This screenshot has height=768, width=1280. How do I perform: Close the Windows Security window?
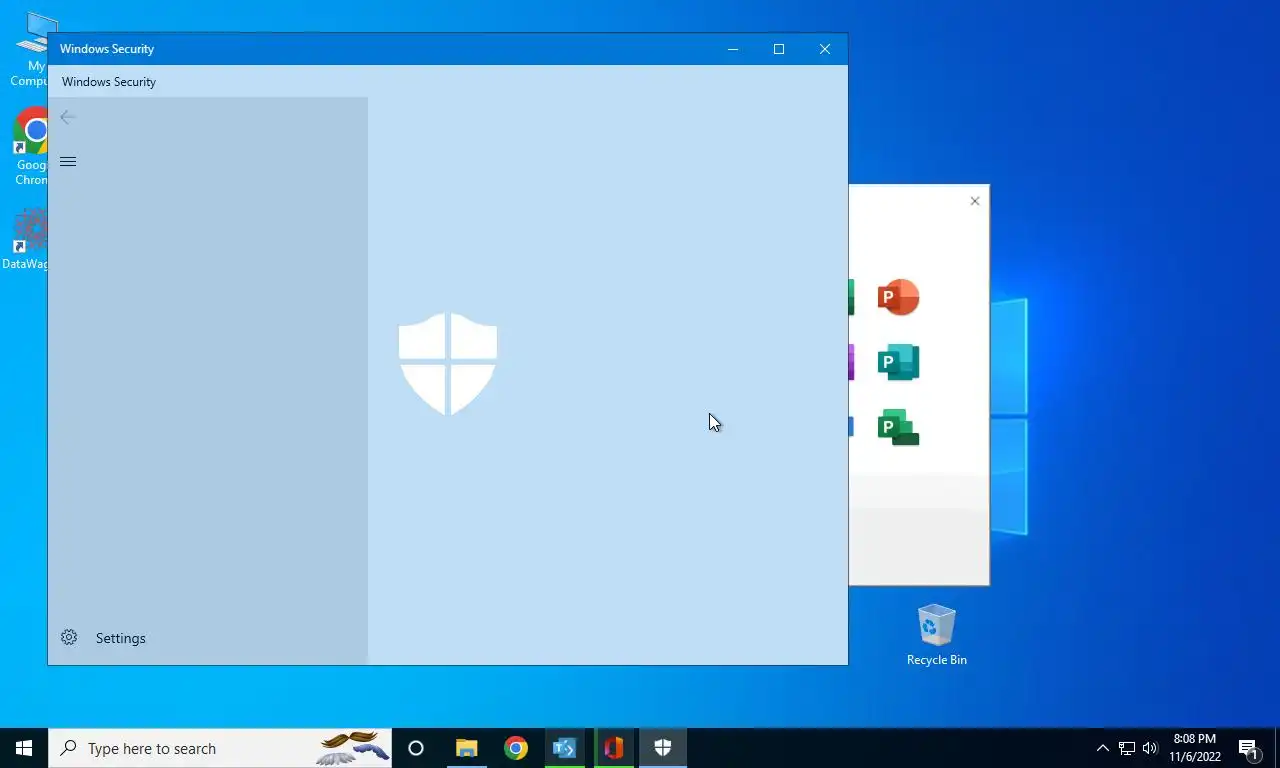pyautogui.click(x=825, y=49)
